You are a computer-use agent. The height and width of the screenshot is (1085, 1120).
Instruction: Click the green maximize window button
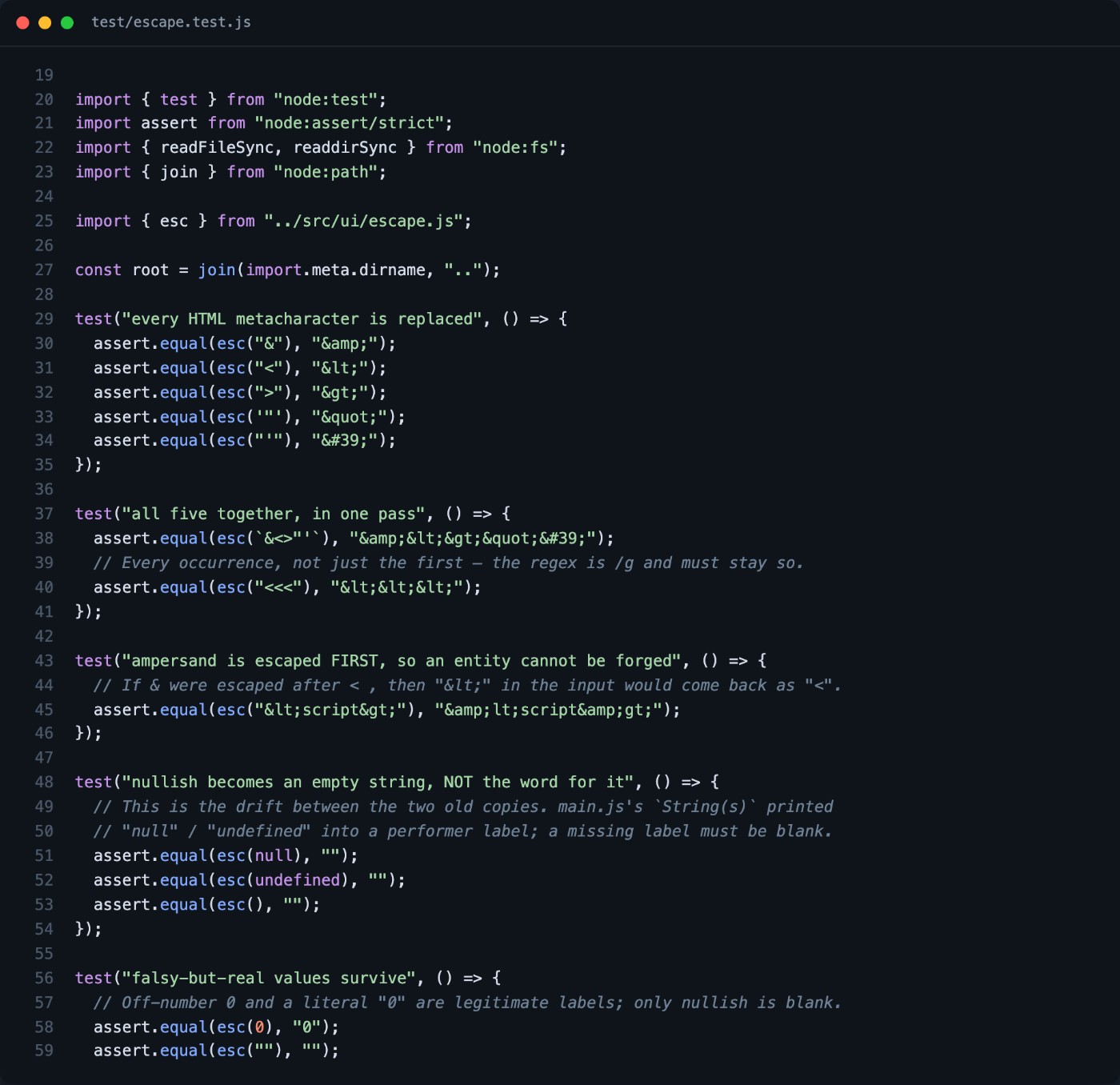click(67, 22)
